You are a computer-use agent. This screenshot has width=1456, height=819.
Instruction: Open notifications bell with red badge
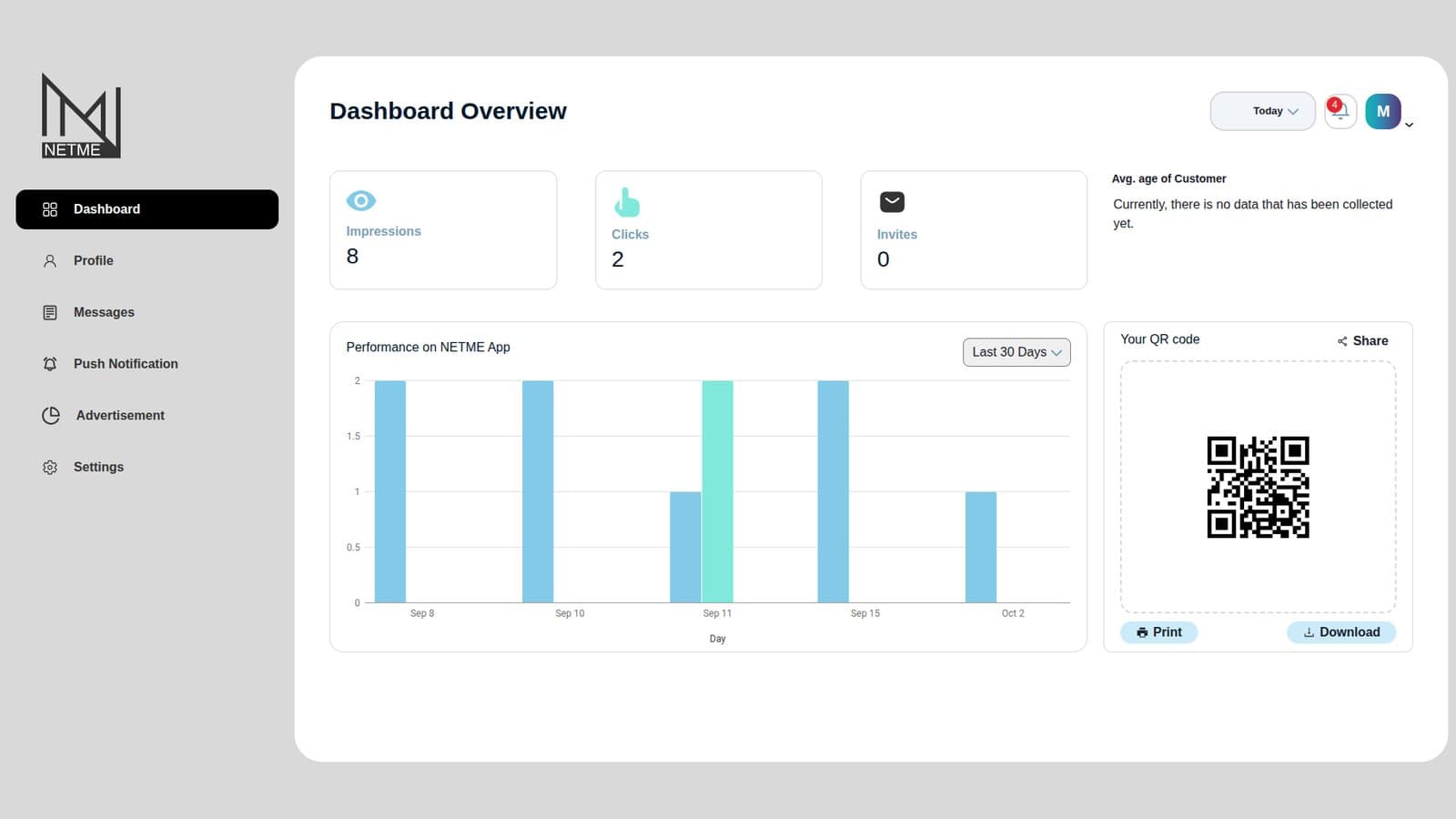(x=1340, y=111)
